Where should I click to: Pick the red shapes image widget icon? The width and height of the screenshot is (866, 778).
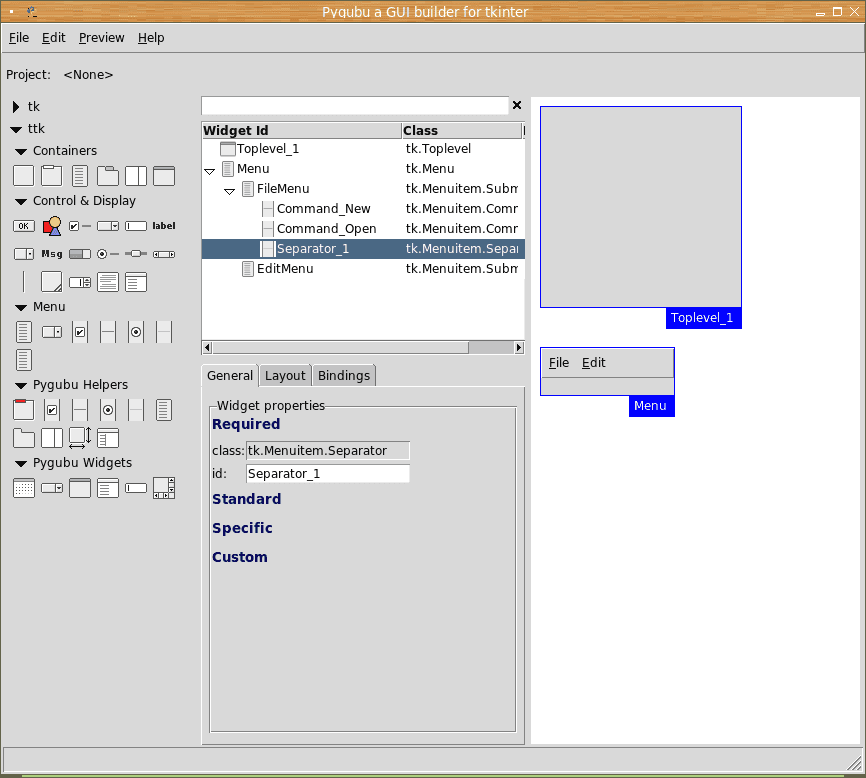click(52, 226)
